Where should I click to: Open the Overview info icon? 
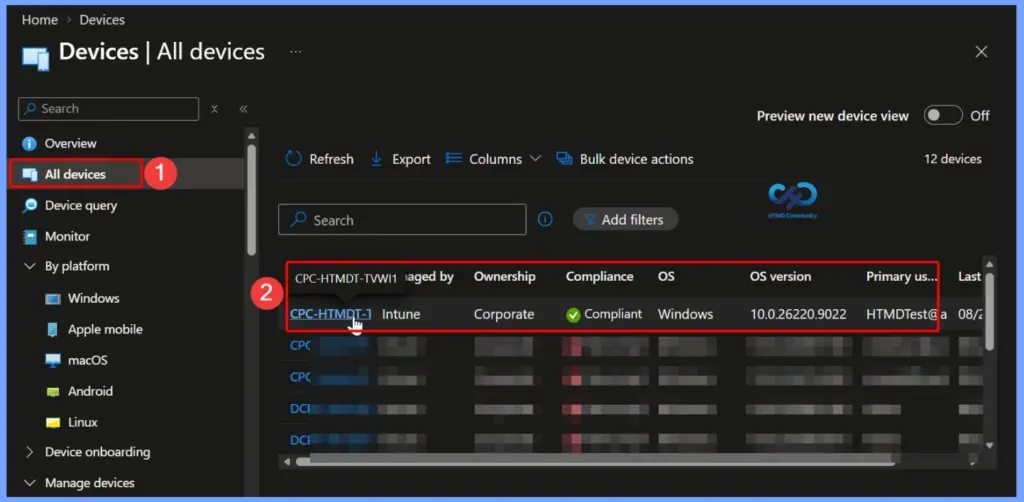coord(29,144)
